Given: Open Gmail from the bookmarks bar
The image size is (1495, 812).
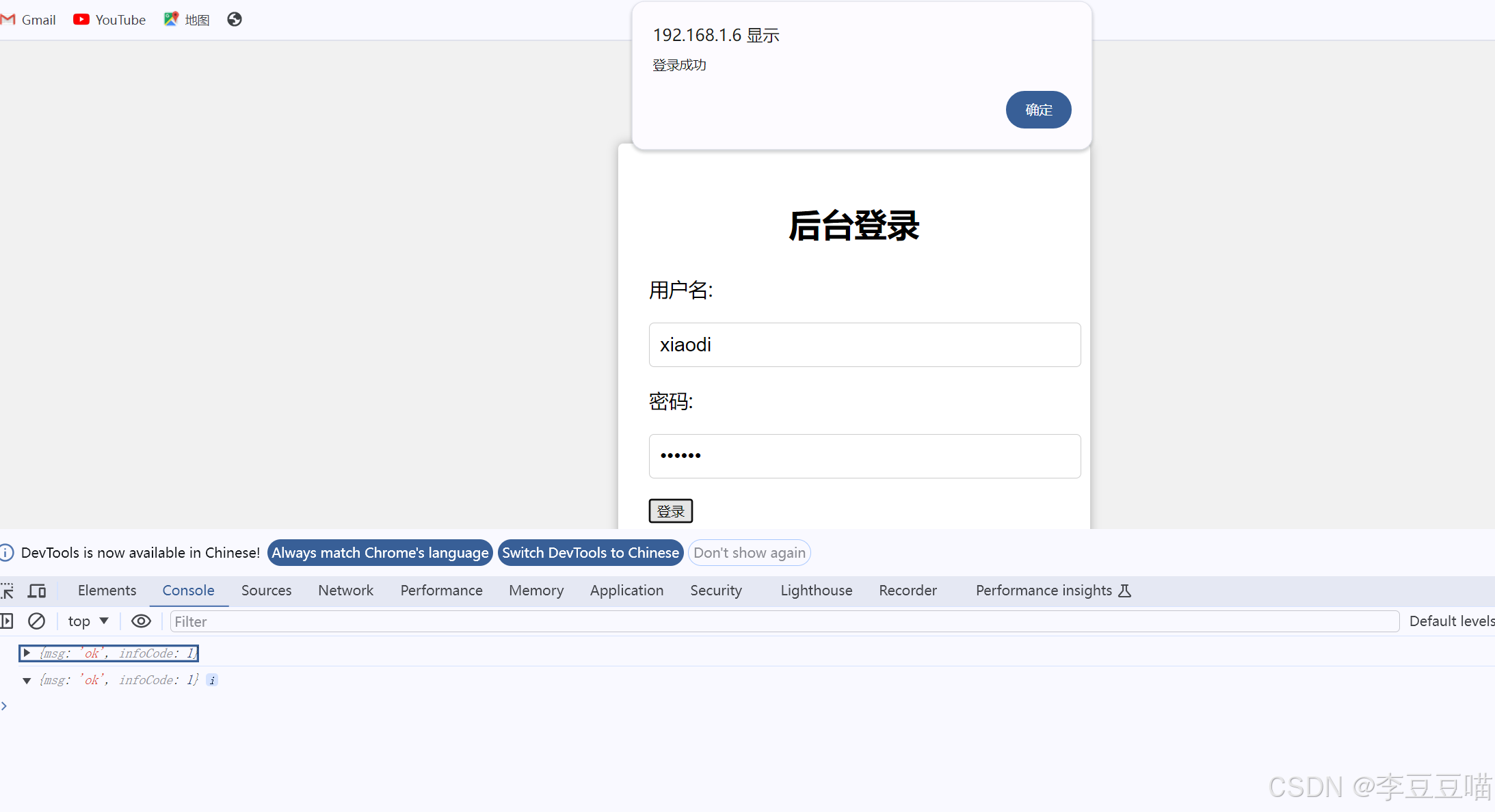Looking at the screenshot, I should [x=29, y=19].
